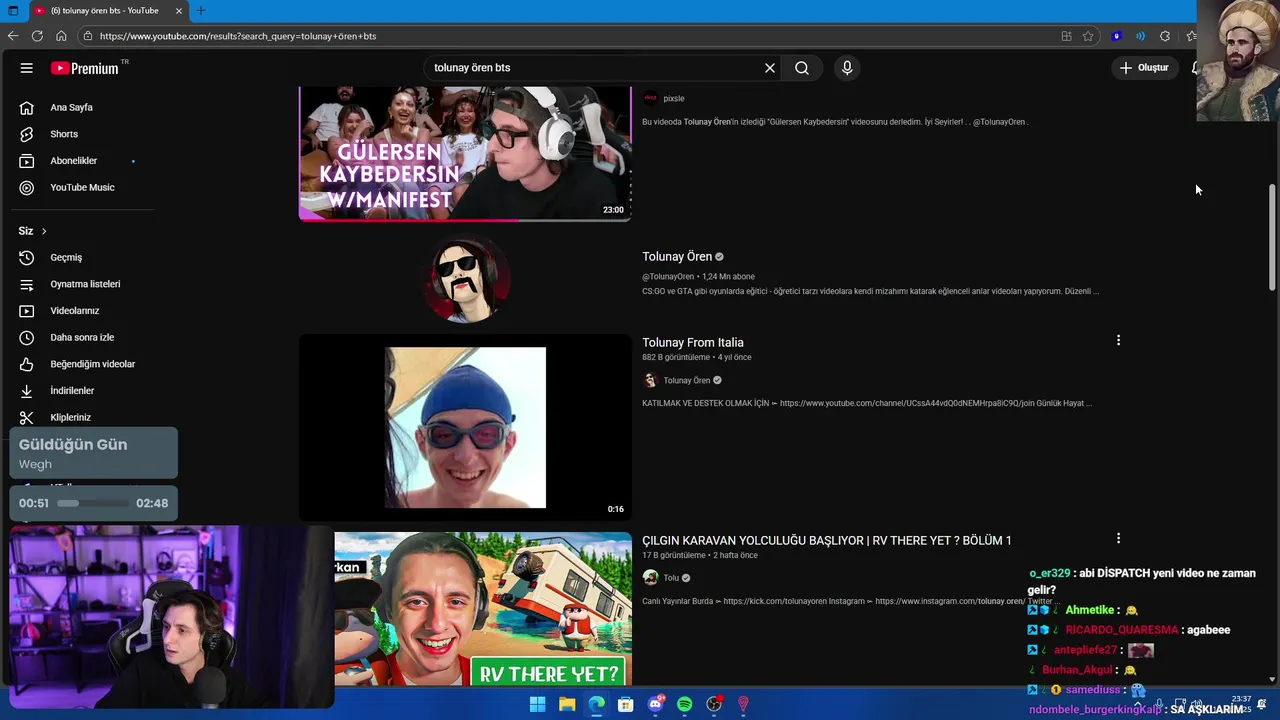Reload the page with refresh icon
1280x720 pixels.
(x=37, y=36)
